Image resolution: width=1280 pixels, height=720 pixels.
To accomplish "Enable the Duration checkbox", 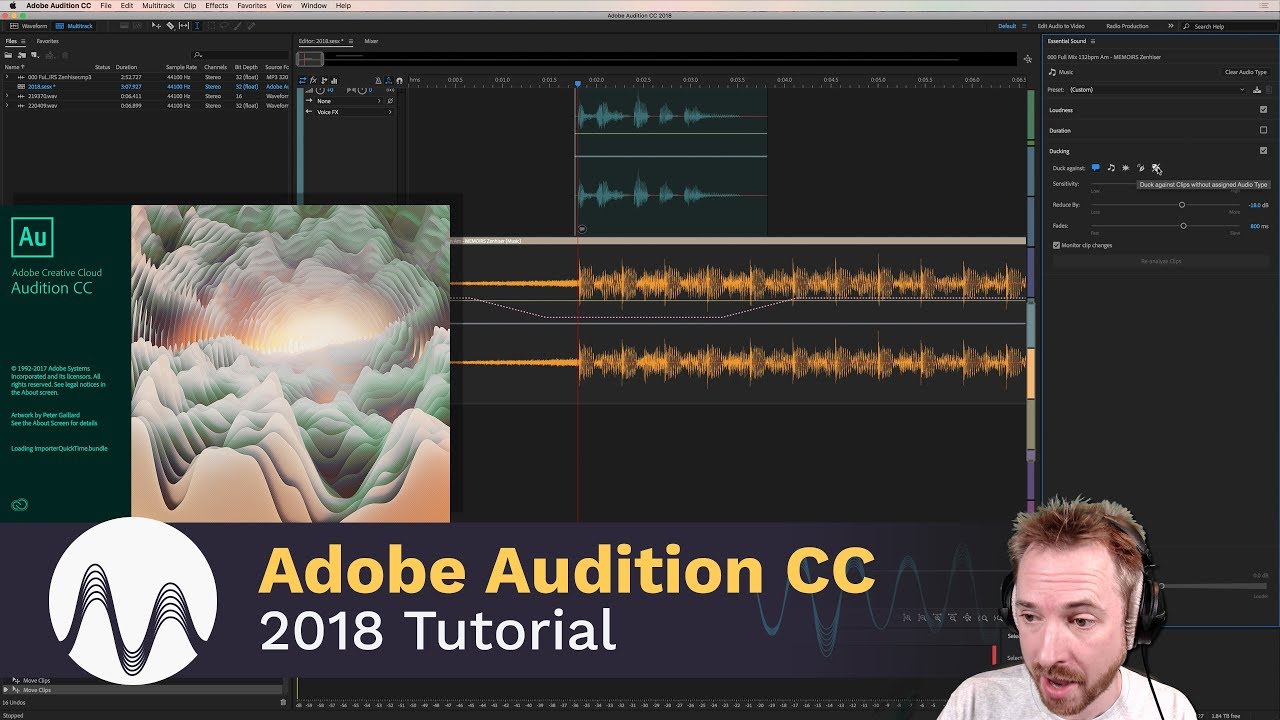I will (1263, 130).
